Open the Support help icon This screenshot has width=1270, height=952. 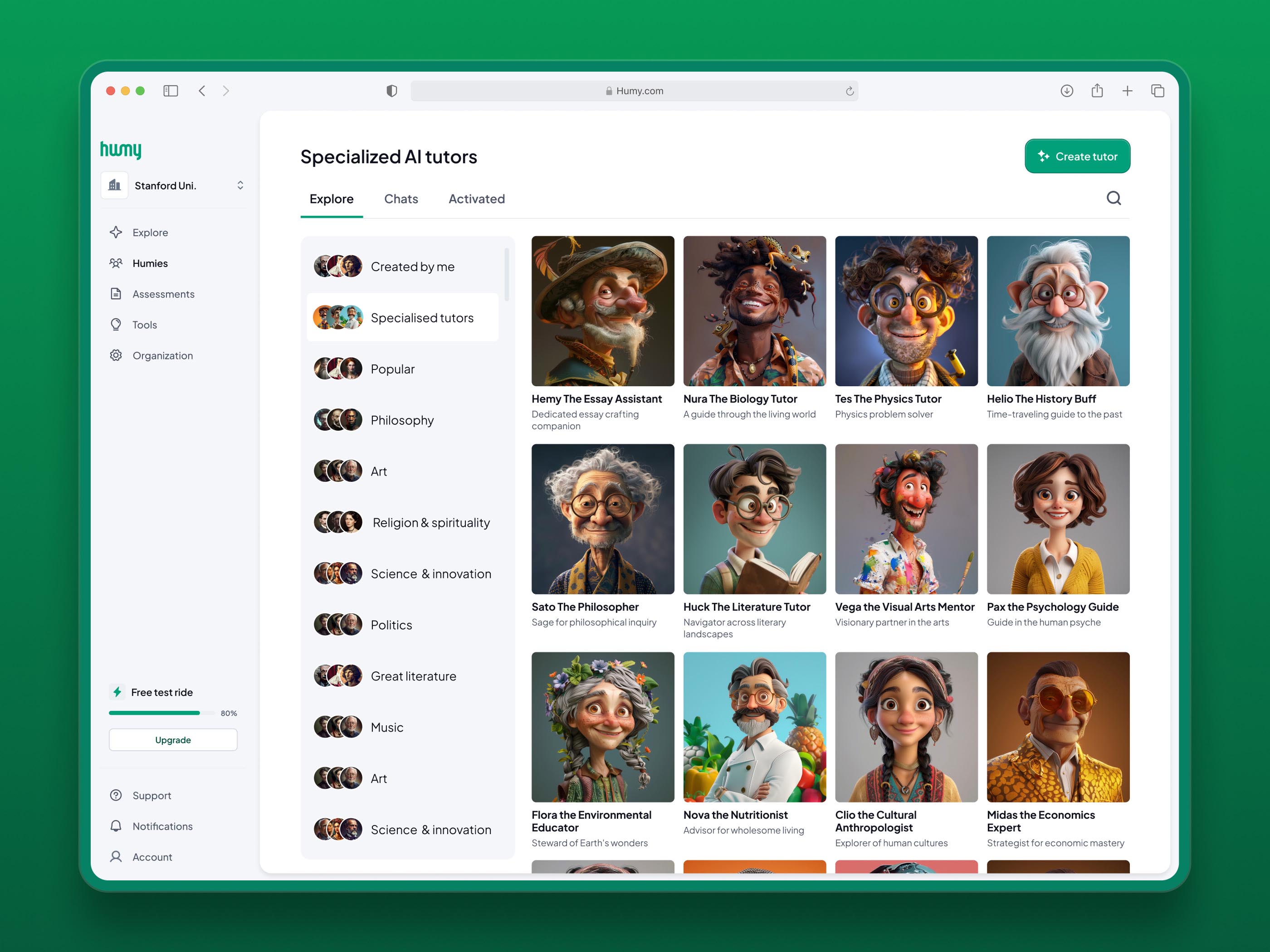coord(116,795)
